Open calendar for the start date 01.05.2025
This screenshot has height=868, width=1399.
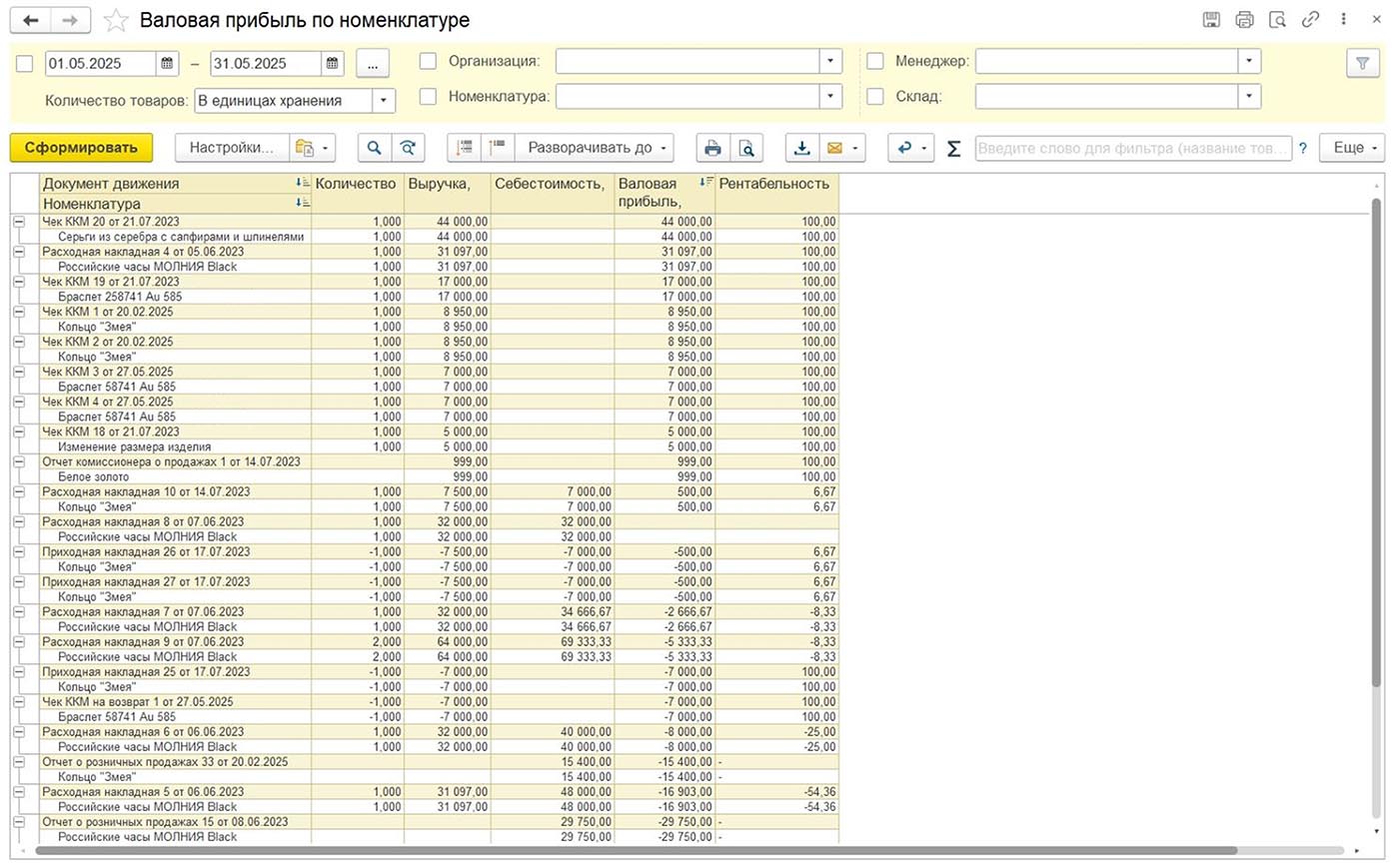click(x=167, y=64)
